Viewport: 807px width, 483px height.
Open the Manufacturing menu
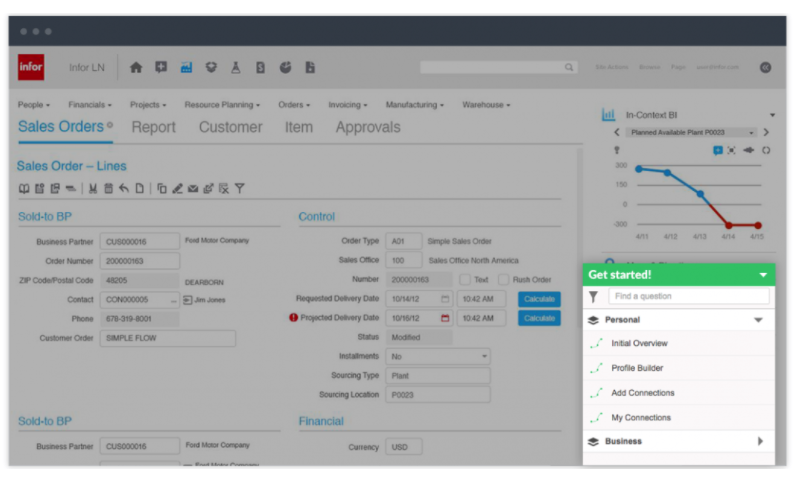415,105
